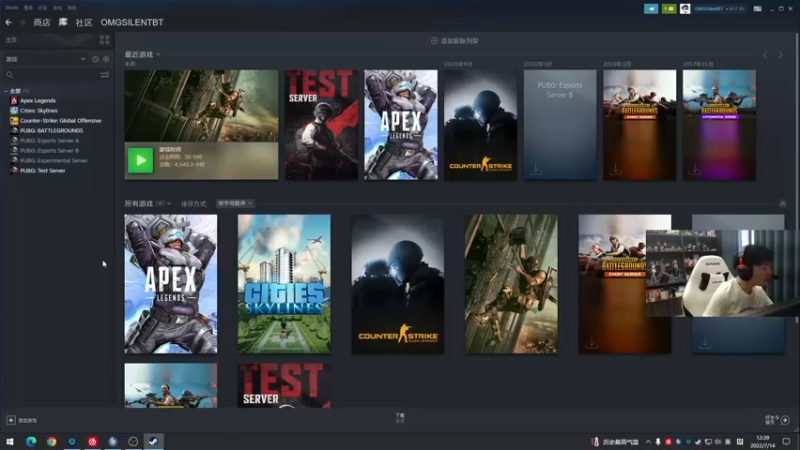Screen dimensions: 800x450
Task: Open the downloads manager at bottom center
Action: click(400, 418)
